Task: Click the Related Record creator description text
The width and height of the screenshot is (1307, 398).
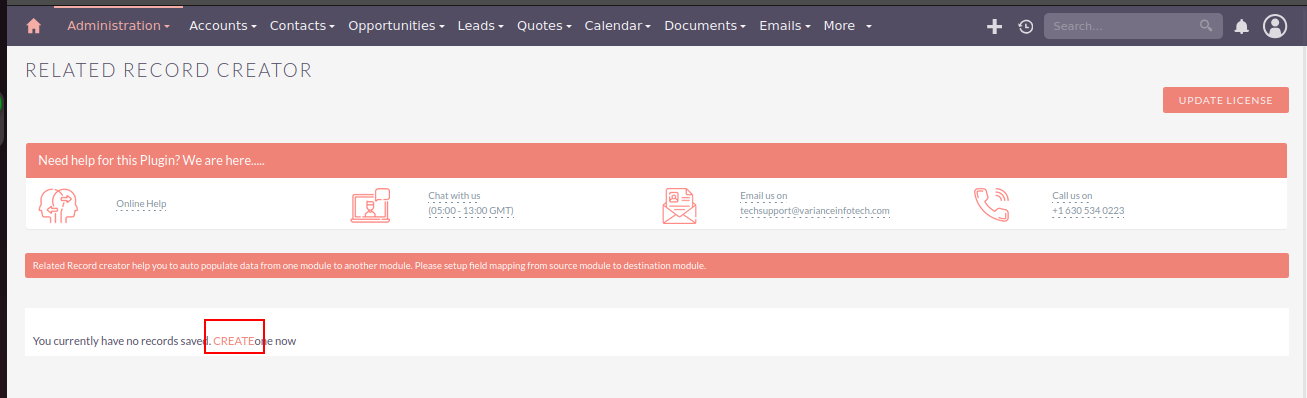Action: click(x=369, y=266)
